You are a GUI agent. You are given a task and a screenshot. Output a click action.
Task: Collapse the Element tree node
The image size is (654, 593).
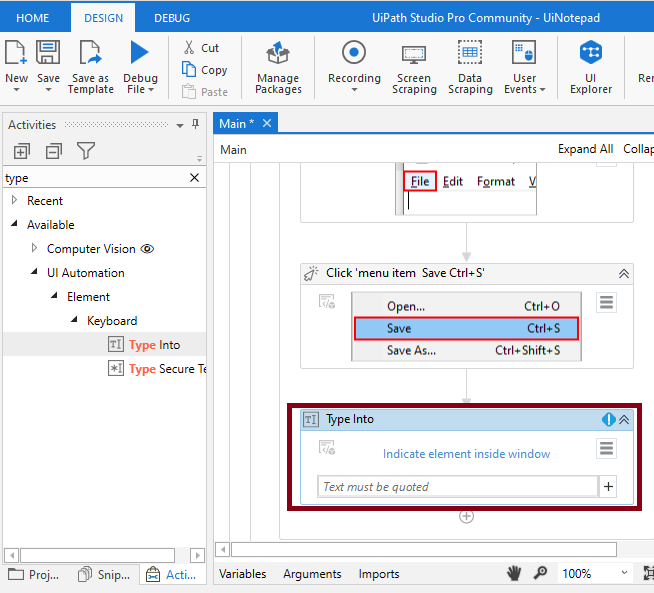54,296
